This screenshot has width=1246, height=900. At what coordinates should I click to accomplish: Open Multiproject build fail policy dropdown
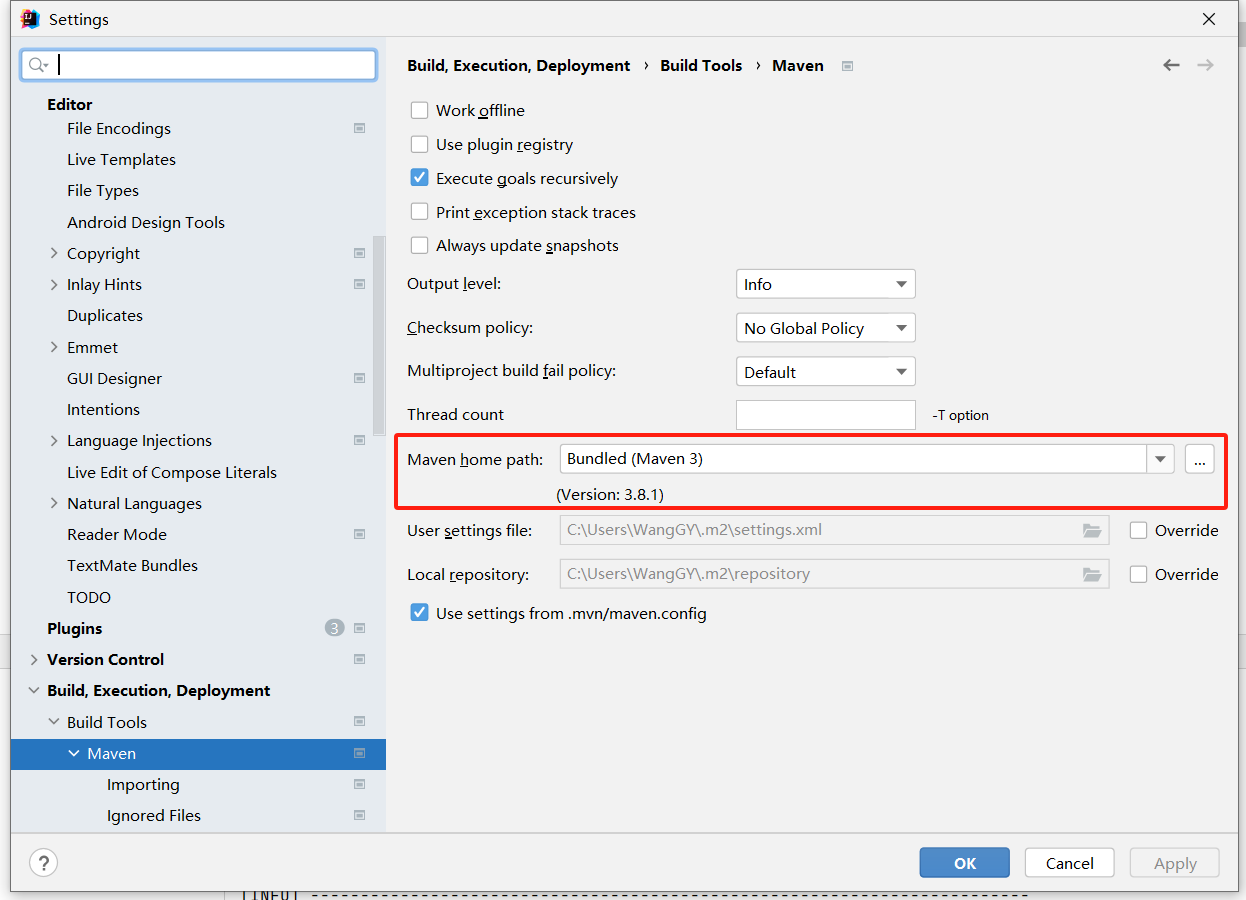825,372
